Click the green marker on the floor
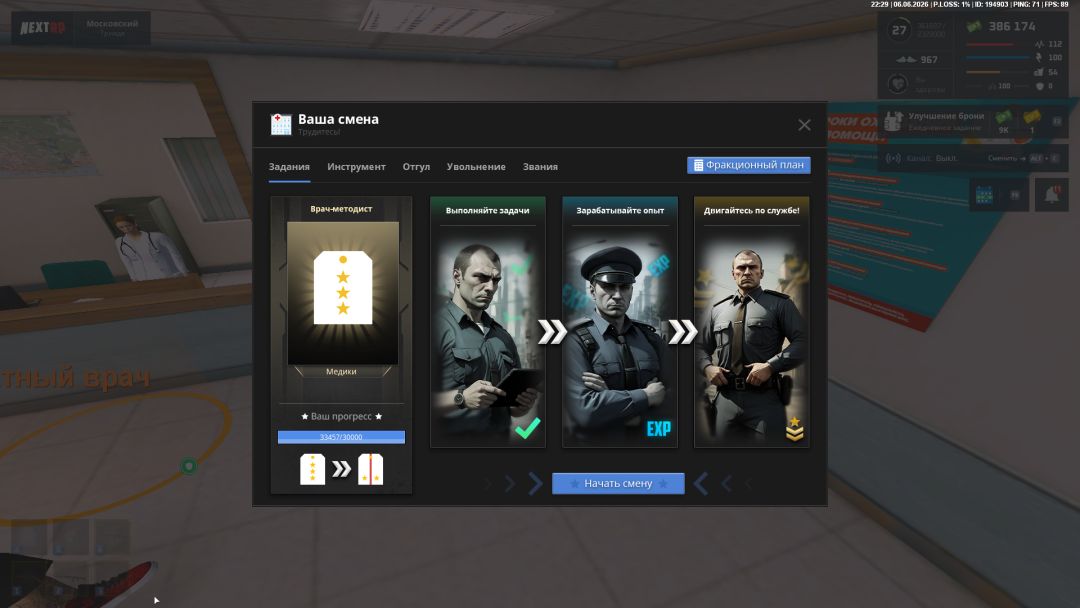The width and height of the screenshot is (1080, 608). click(x=189, y=466)
